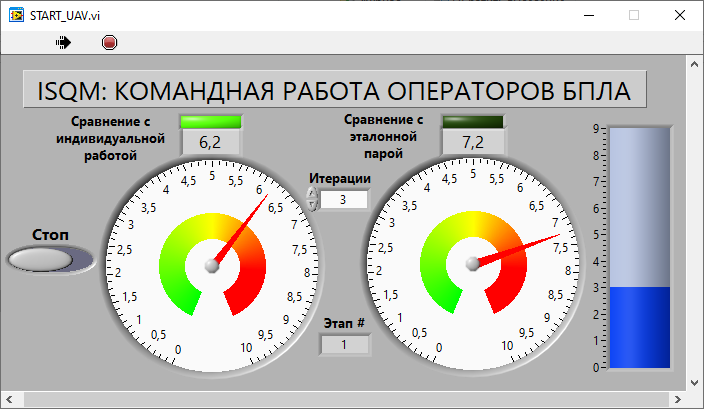Toggle the Стоп oval button

pyautogui.click(x=40, y=260)
